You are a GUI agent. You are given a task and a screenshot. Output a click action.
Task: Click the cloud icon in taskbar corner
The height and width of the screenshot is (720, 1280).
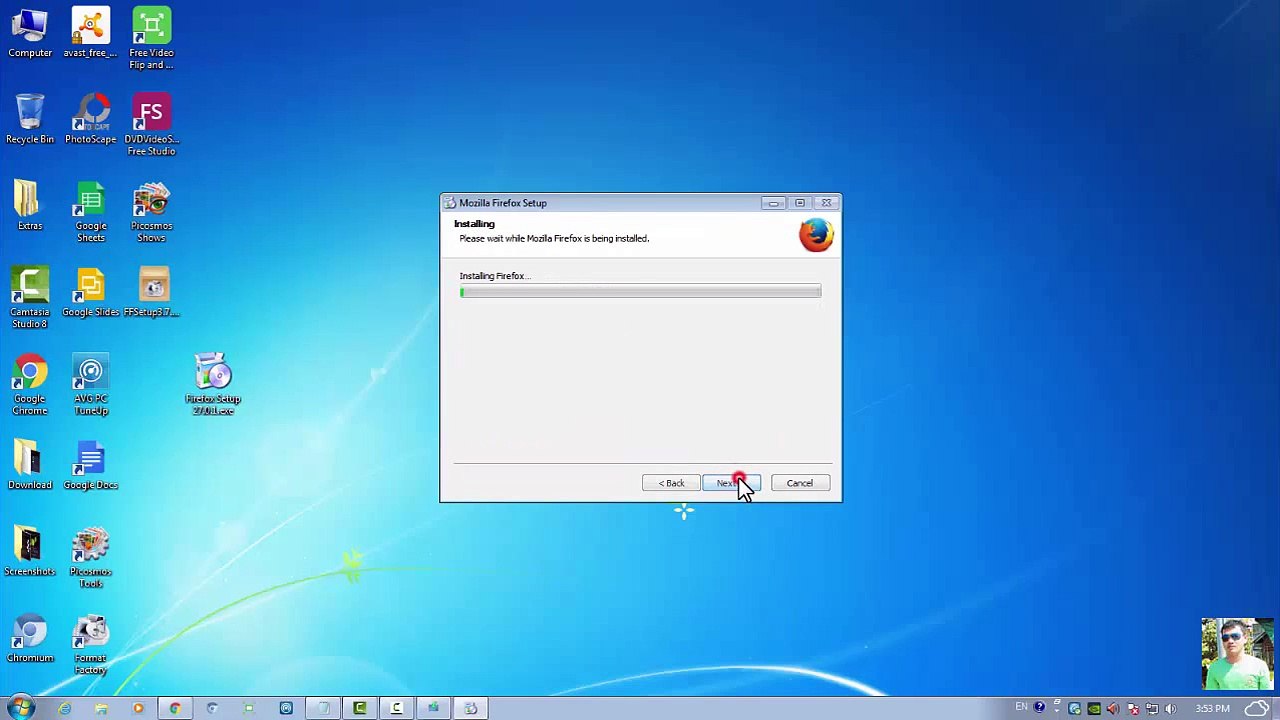(x=1257, y=709)
